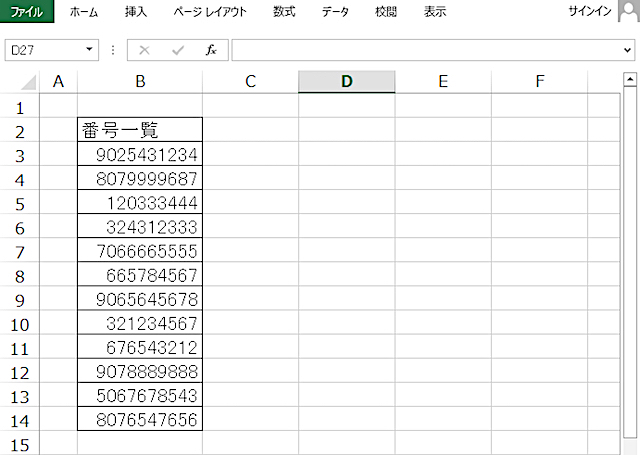Switch to the データ tab
Screen dimensions: 640x455
335,12
